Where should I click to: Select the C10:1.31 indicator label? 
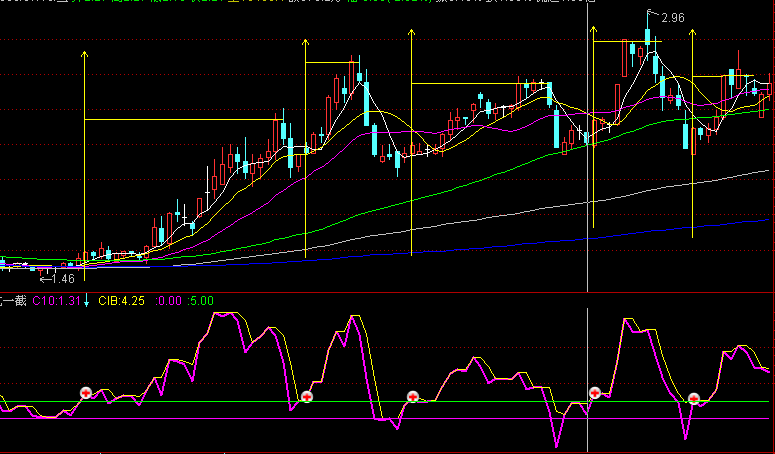coord(56,299)
